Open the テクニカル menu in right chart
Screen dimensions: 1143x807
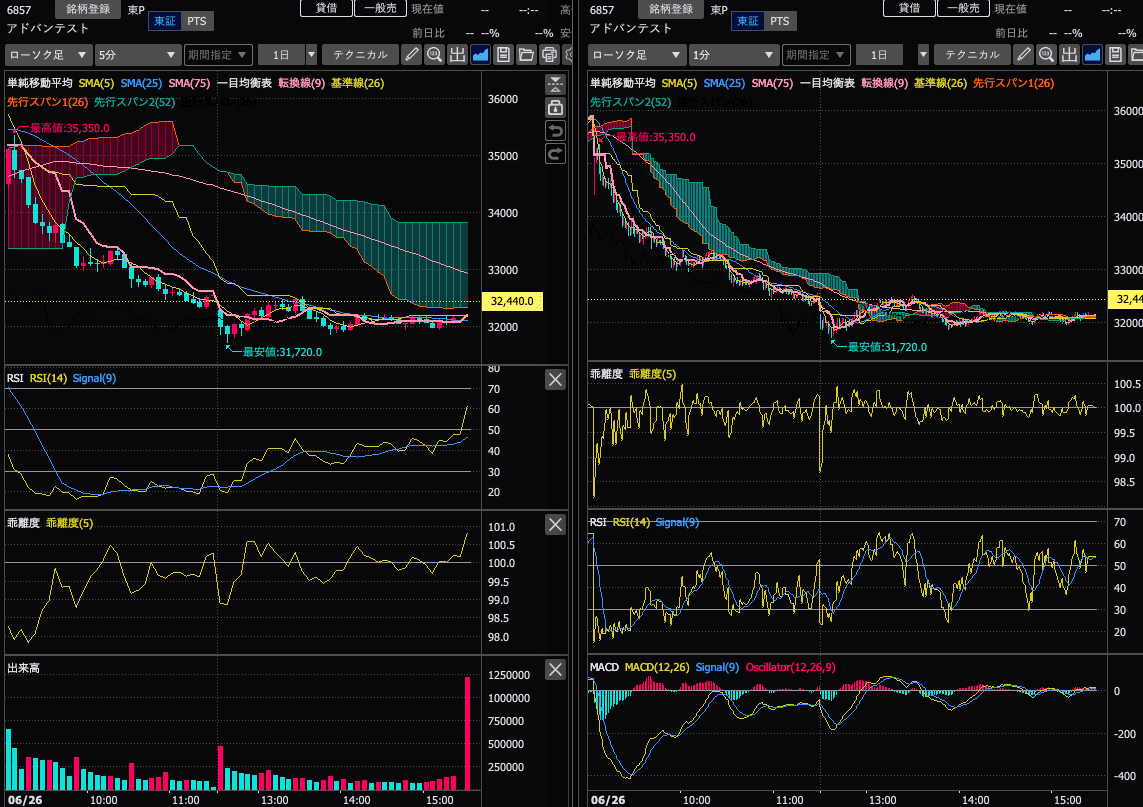[x=972, y=55]
